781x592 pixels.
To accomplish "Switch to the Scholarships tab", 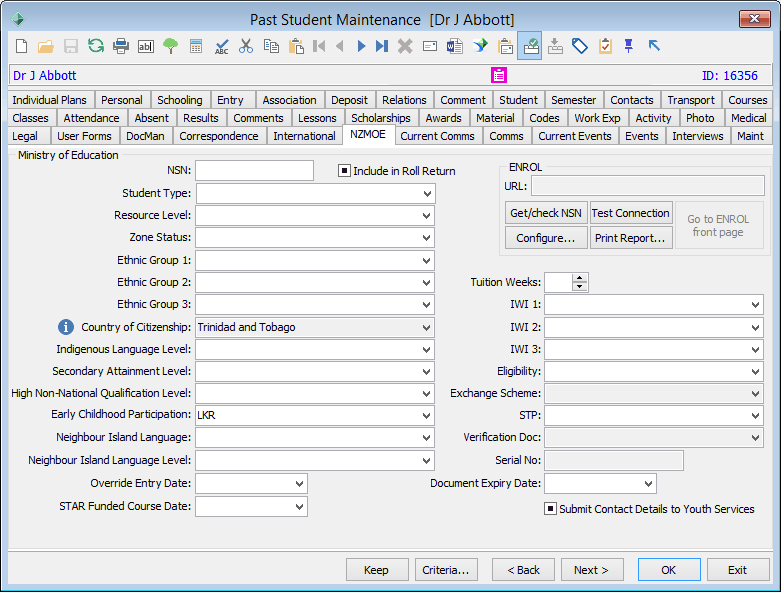I will coord(381,118).
